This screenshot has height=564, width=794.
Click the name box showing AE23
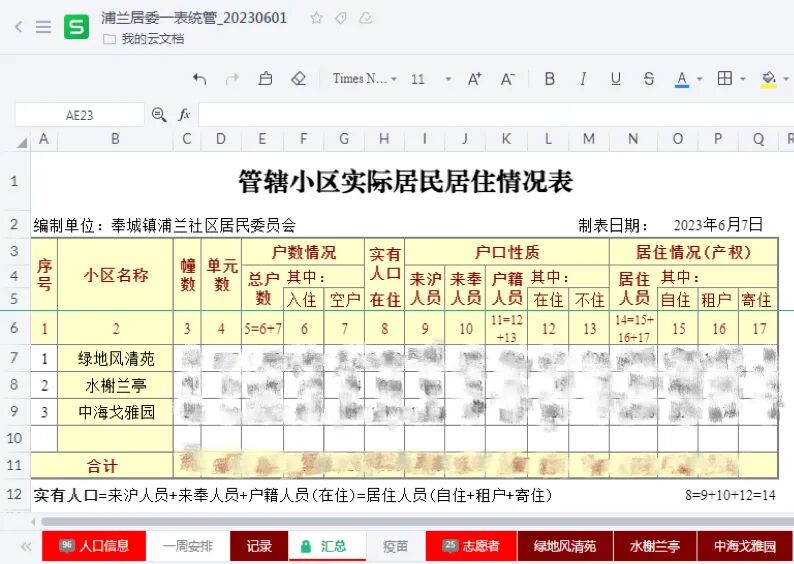coord(80,115)
